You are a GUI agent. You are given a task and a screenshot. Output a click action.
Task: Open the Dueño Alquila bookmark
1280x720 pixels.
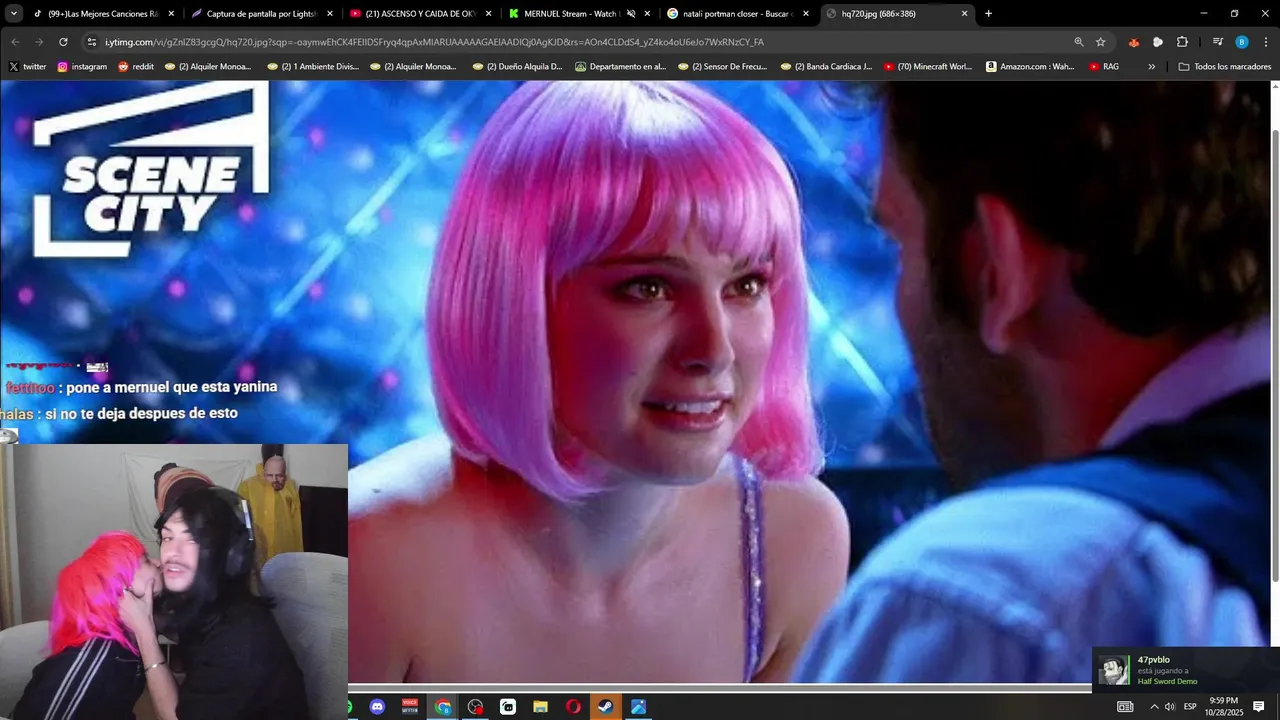(517, 67)
